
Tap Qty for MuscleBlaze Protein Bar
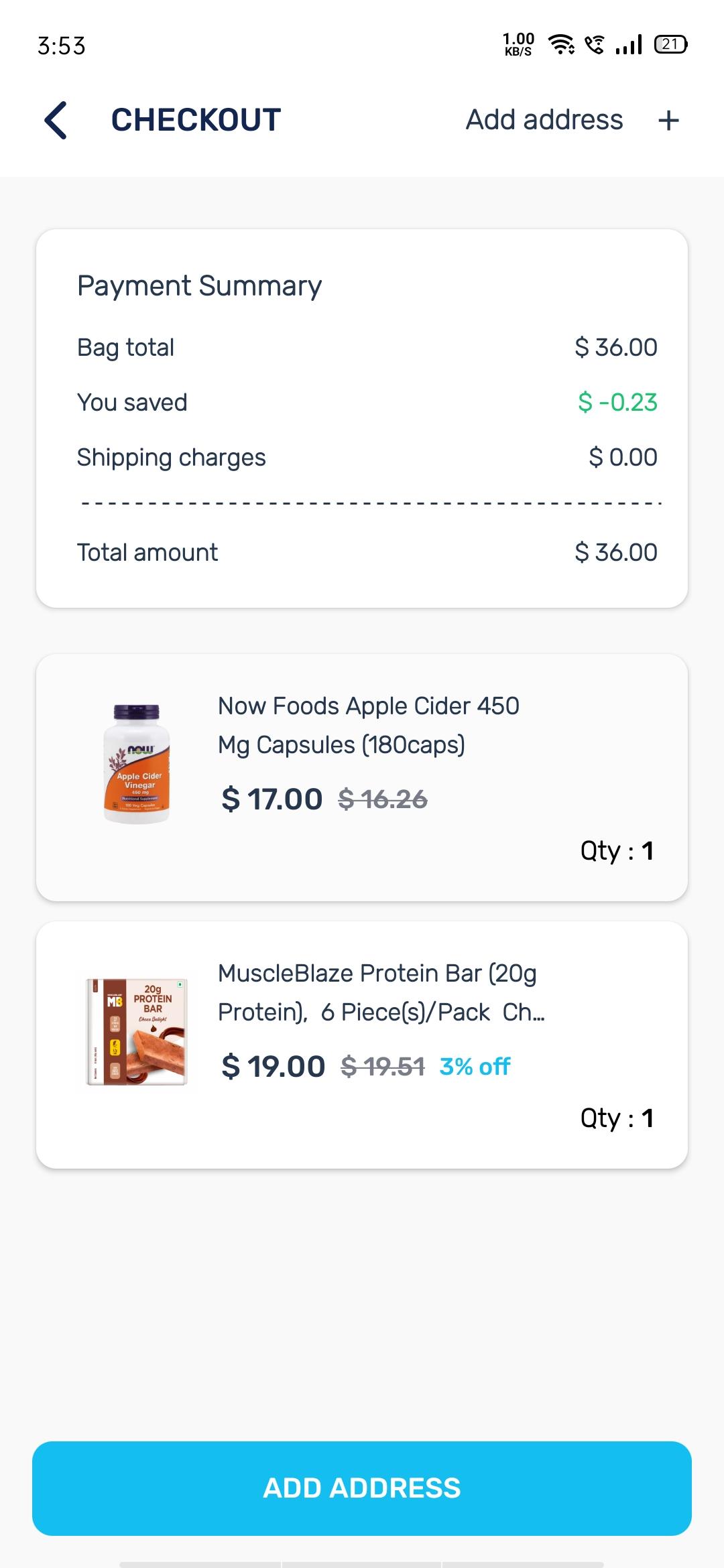(x=617, y=1118)
